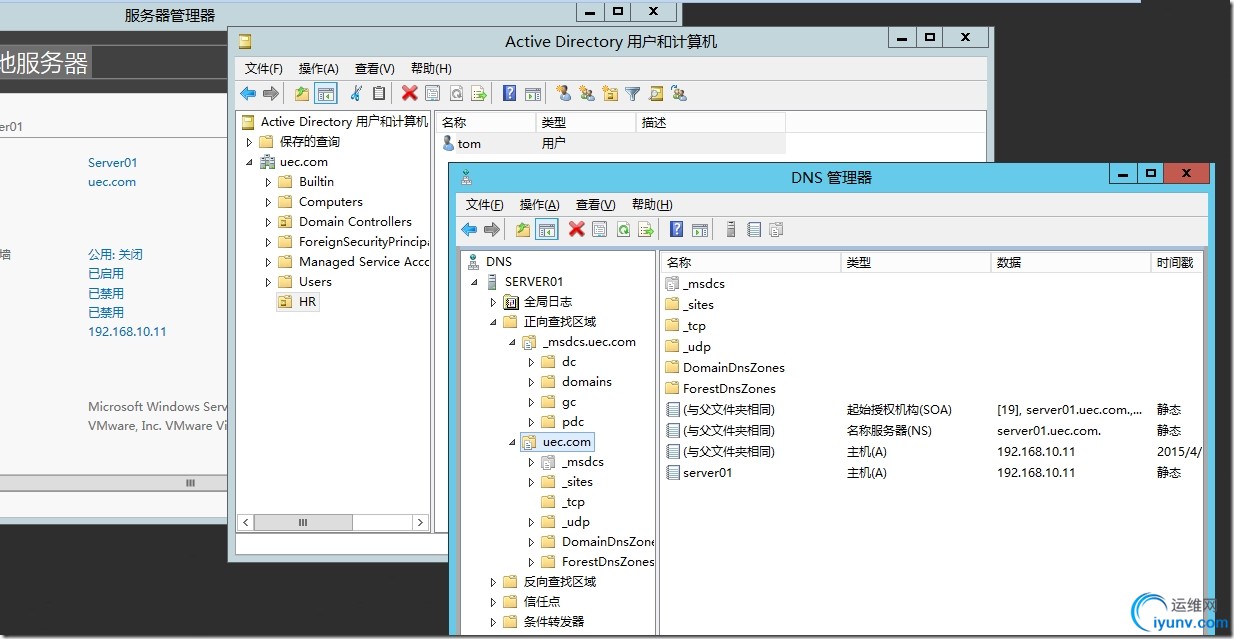Screen dimensions: 1234x639
Task: Click up-one-level folder icon in Active Directory toolbar
Action: 302,93
